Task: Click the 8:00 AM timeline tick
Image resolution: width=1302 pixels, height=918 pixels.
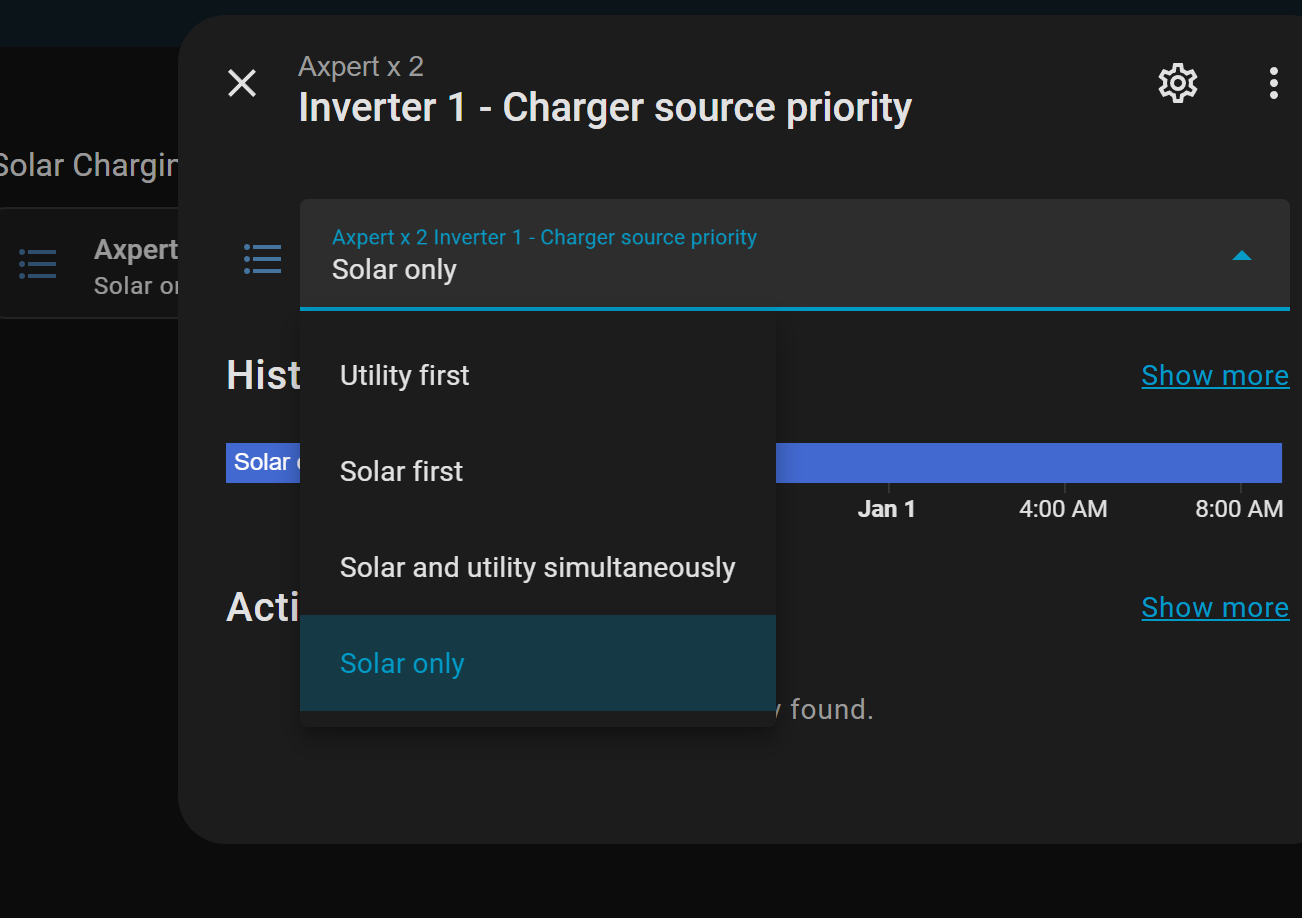Action: (x=1238, y=509)
